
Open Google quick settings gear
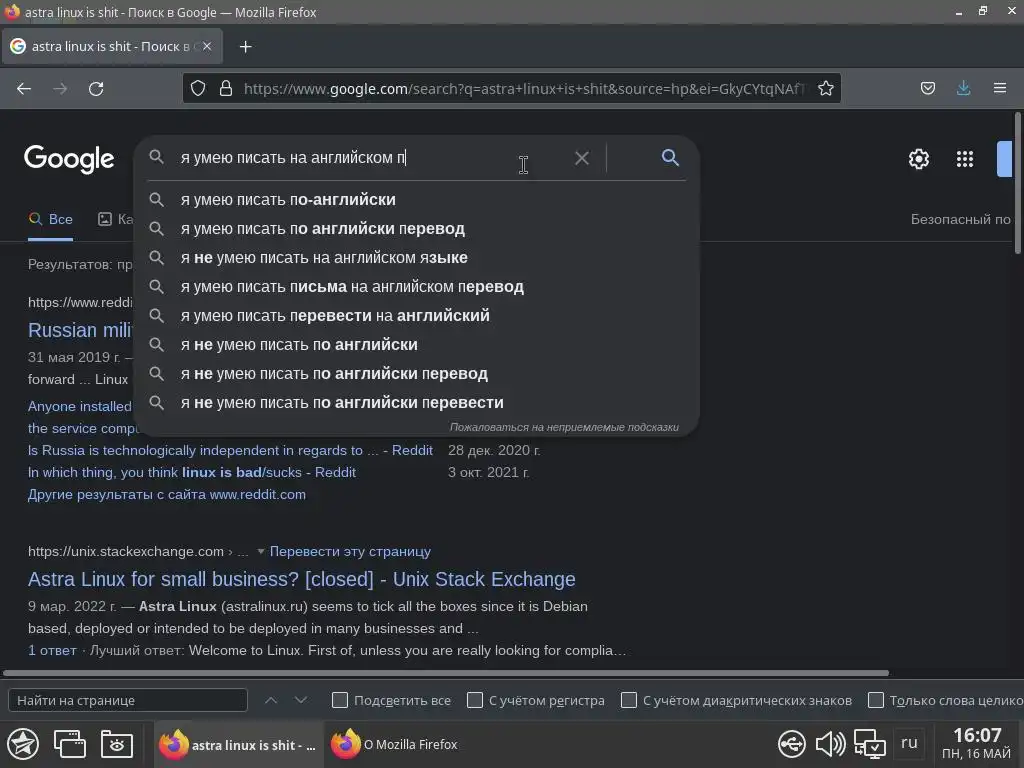[918, 159]
